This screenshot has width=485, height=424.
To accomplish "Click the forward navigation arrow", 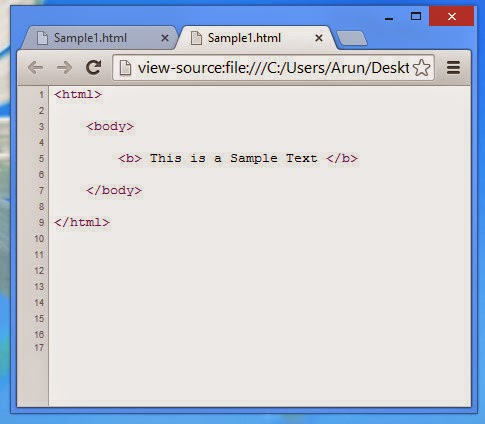I will [64, 68].
